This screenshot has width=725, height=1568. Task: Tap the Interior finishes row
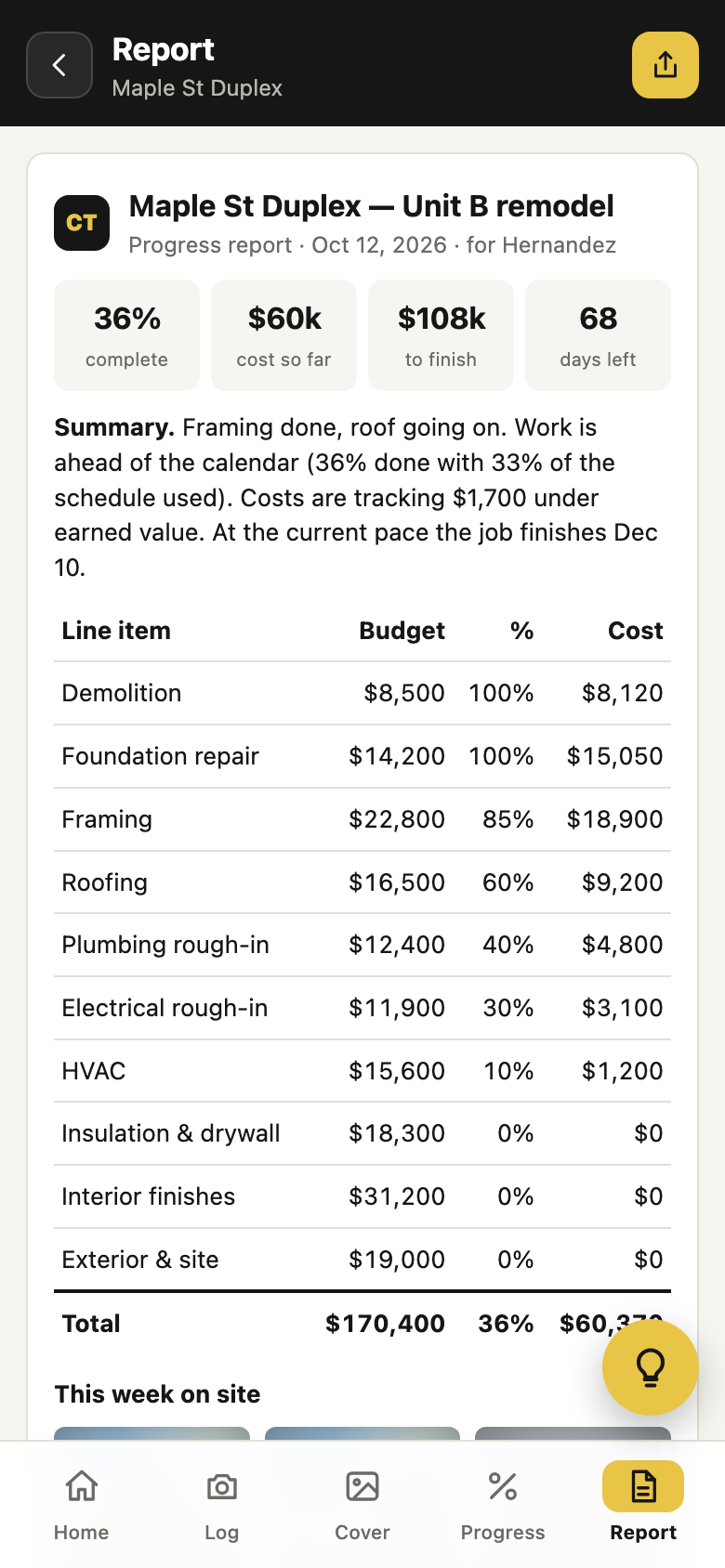(x=362, y=1196)
